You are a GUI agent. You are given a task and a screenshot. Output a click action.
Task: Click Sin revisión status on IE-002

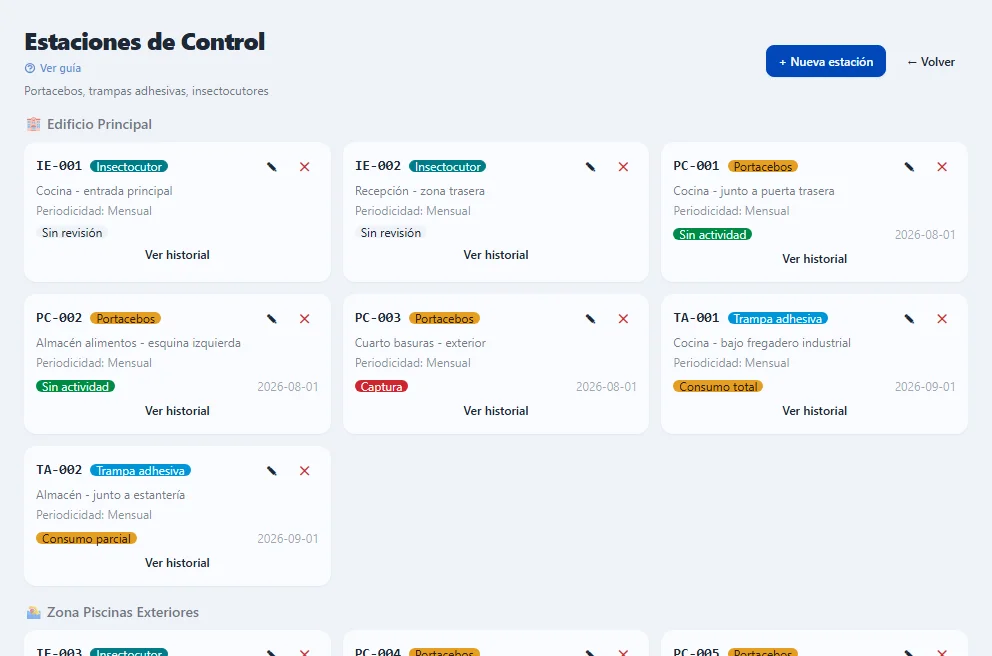click(391, 233)
